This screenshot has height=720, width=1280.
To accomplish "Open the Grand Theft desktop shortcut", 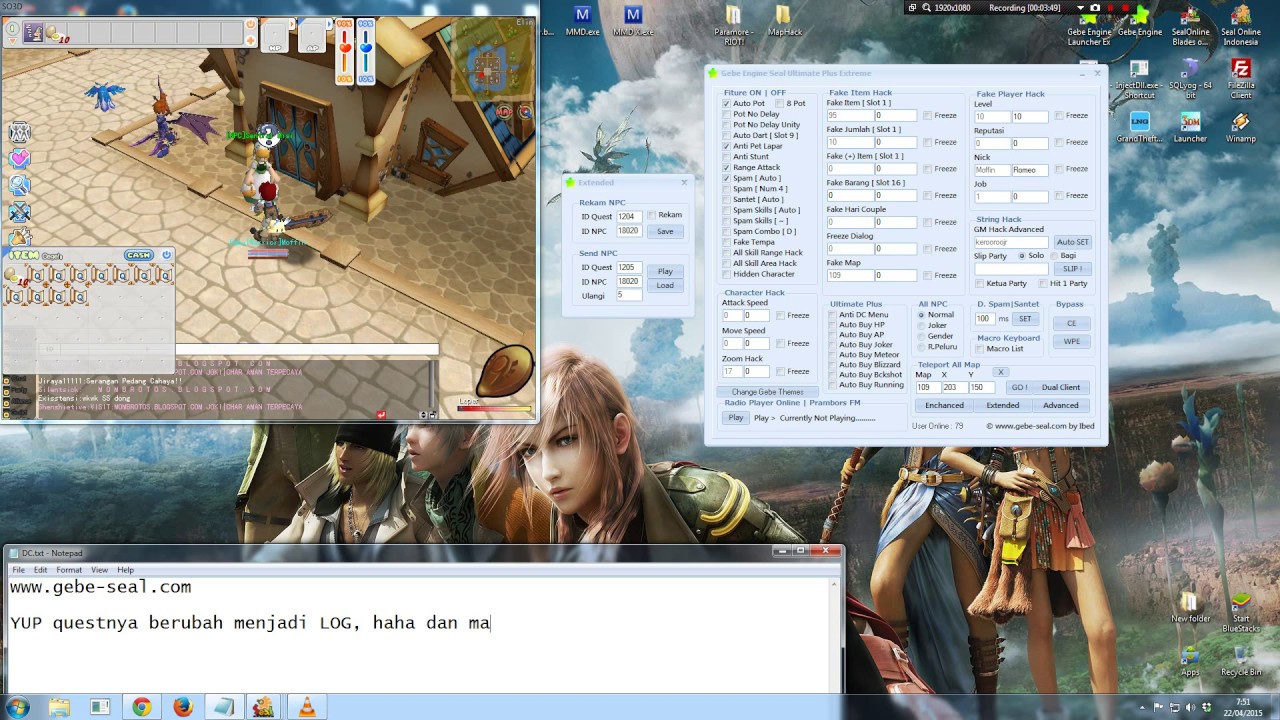I will (x=1139, y=127).
